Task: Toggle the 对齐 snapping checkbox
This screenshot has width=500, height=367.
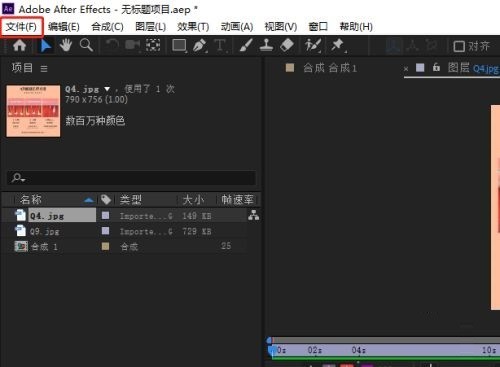Action: click(x=459, y=46)
